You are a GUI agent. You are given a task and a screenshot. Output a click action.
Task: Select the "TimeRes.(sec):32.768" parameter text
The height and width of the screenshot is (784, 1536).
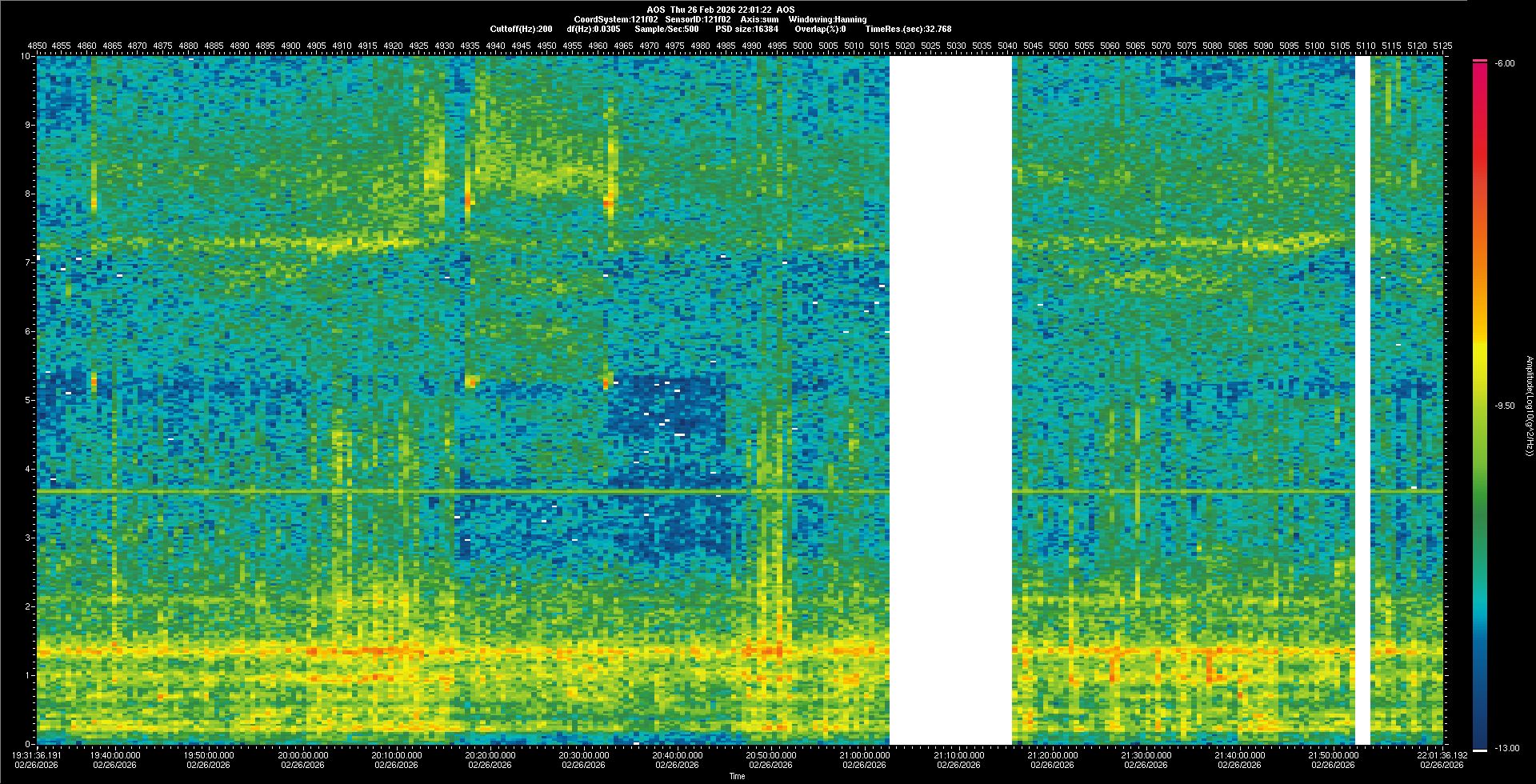click(x=908, y=29)
